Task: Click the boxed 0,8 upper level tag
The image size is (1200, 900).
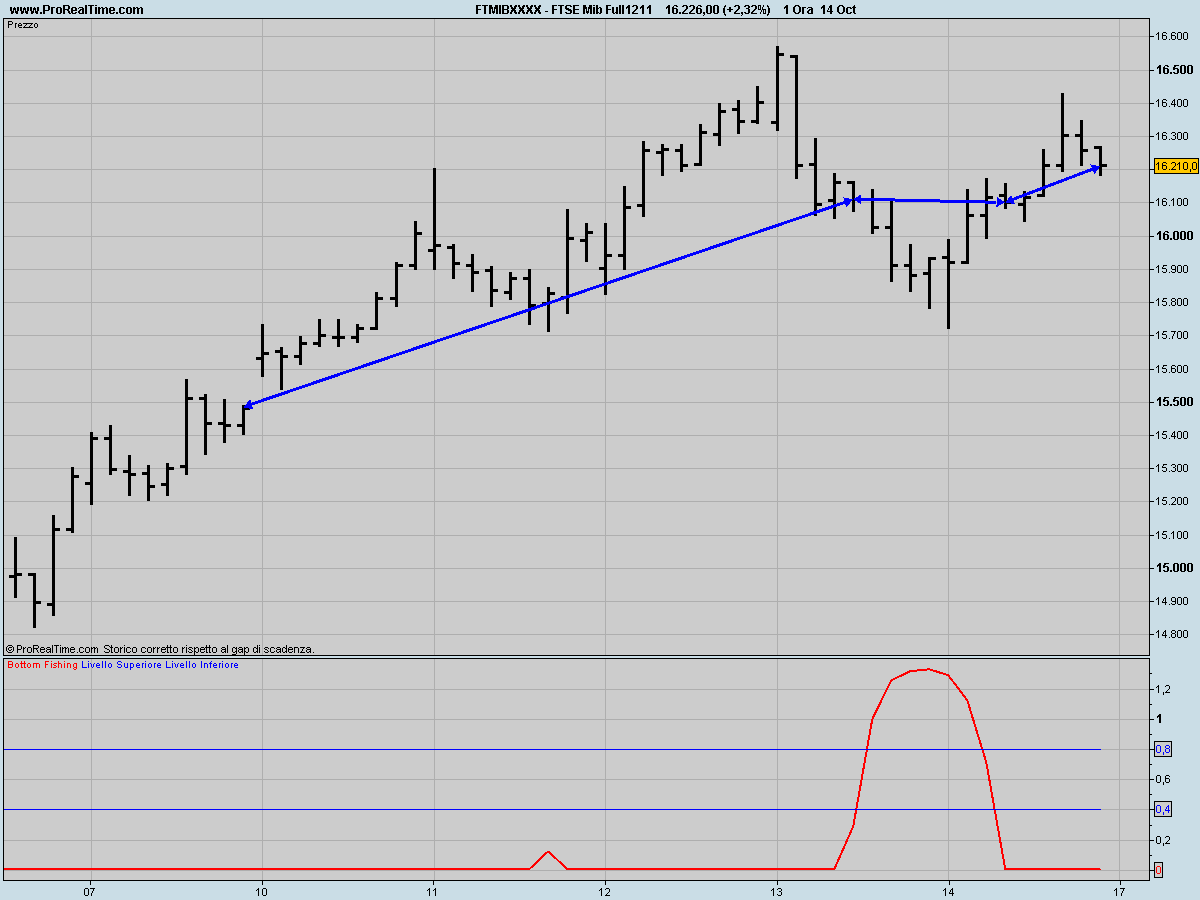Action: click(x=1163, y=749)
